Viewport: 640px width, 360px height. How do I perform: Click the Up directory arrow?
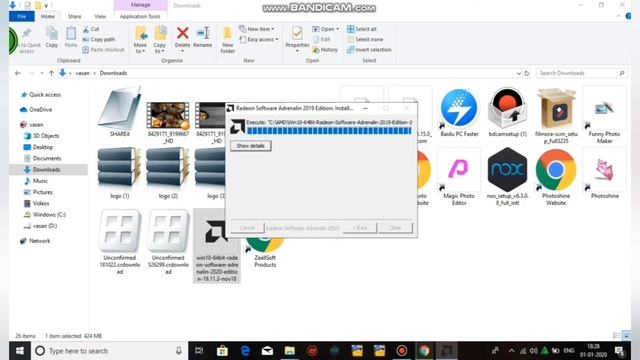pyautogui.click(x=51, y=73)
